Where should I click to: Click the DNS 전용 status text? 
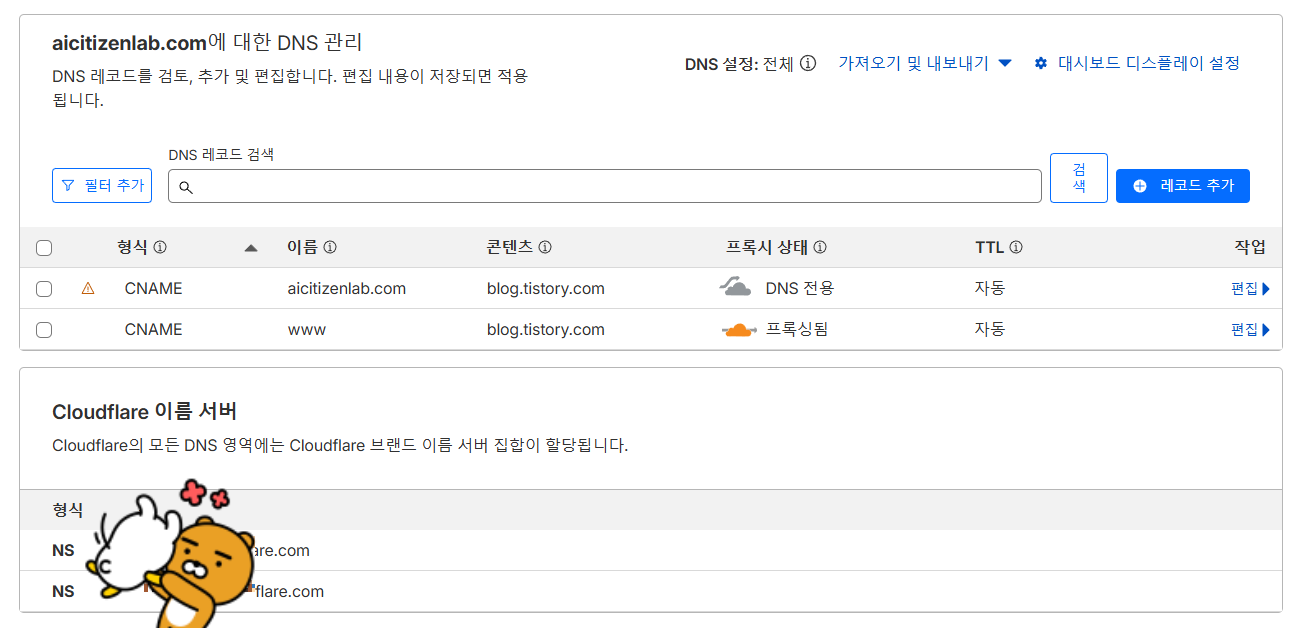pos(800,289)
